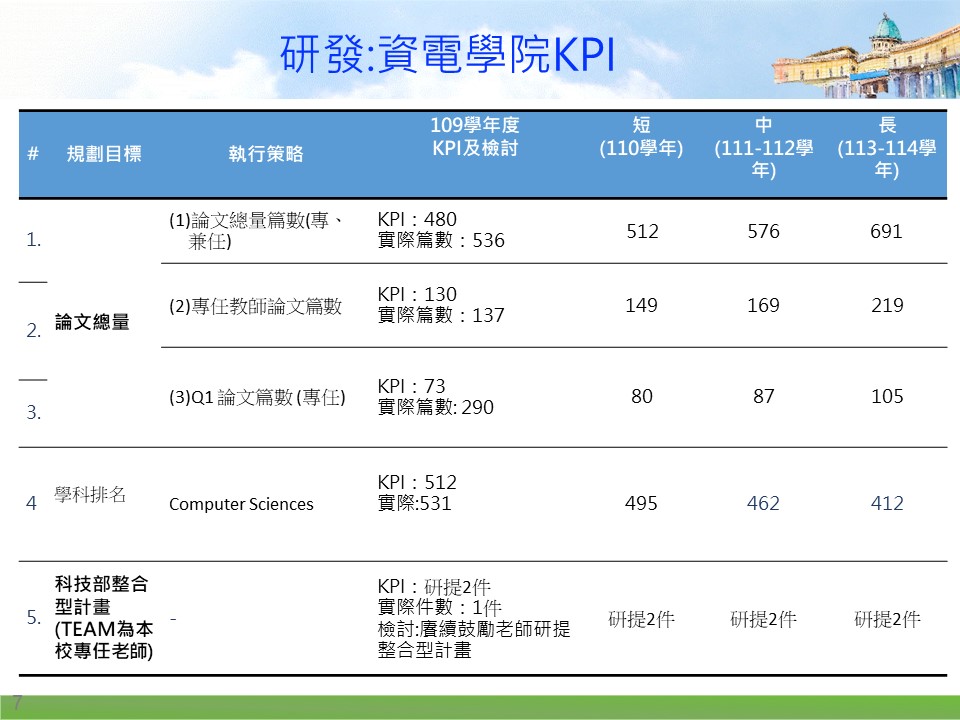The width and height of the screenshot is (960, 720).
Task: Click the value 105
Action: [887, 396]
